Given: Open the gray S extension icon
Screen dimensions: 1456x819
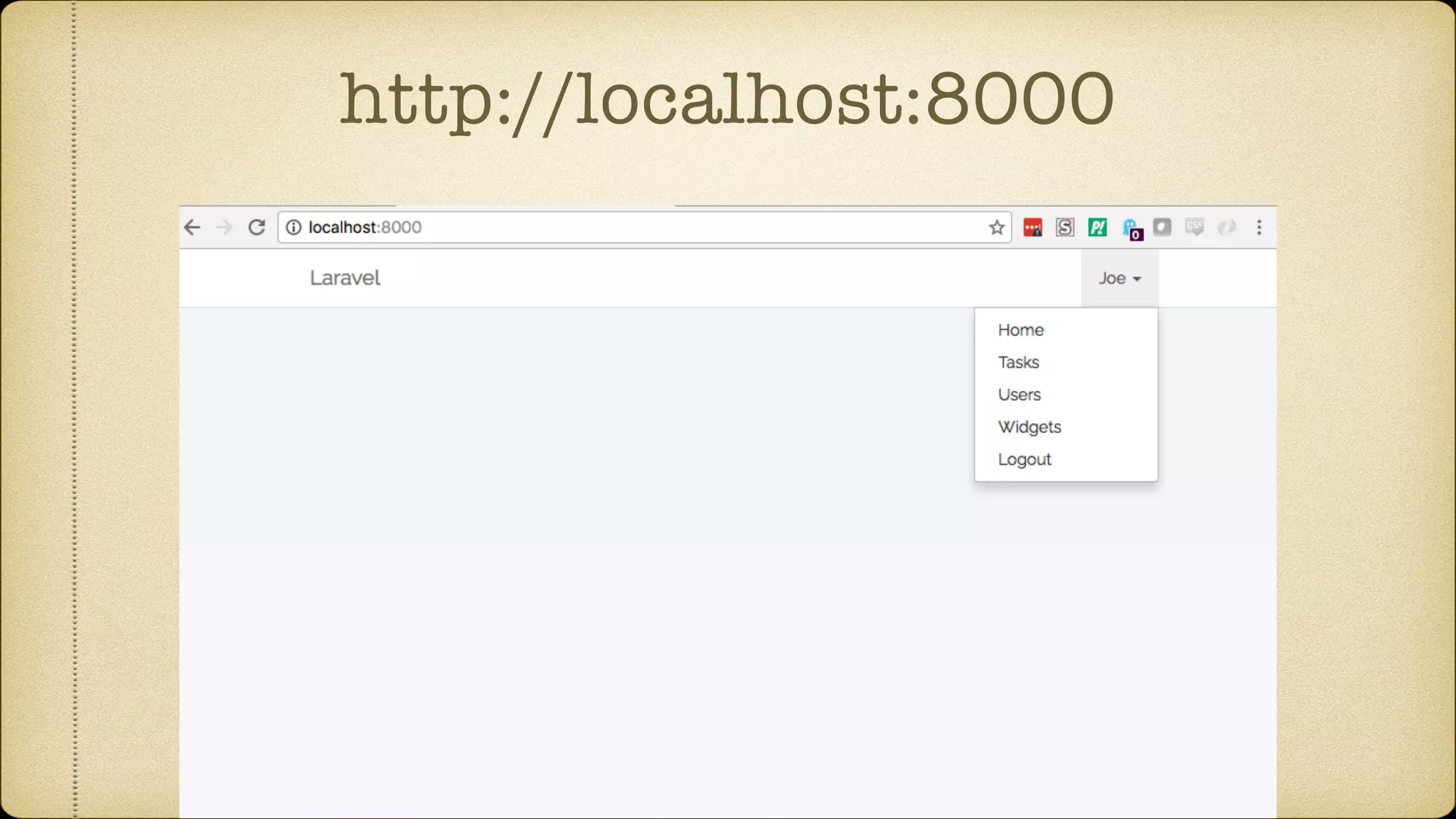Looking at the screenshot, I should (1065, 227).
